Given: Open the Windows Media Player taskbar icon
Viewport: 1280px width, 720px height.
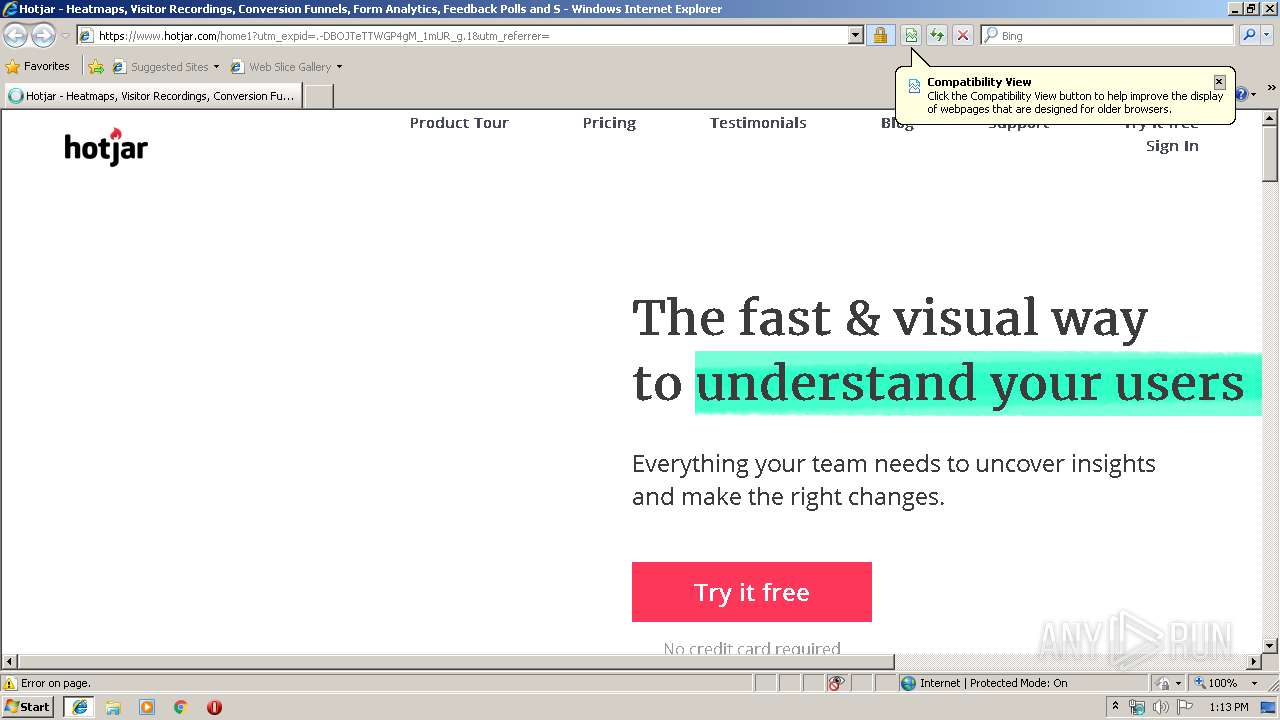Looking at the screenshot, I should pyautogui.click(x=147, y=707).
